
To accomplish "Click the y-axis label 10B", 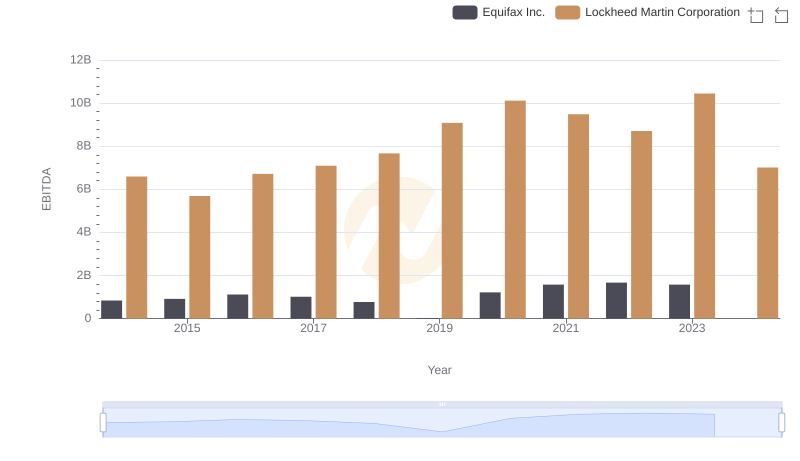I will pyautogui.click(x=81, y=103).
